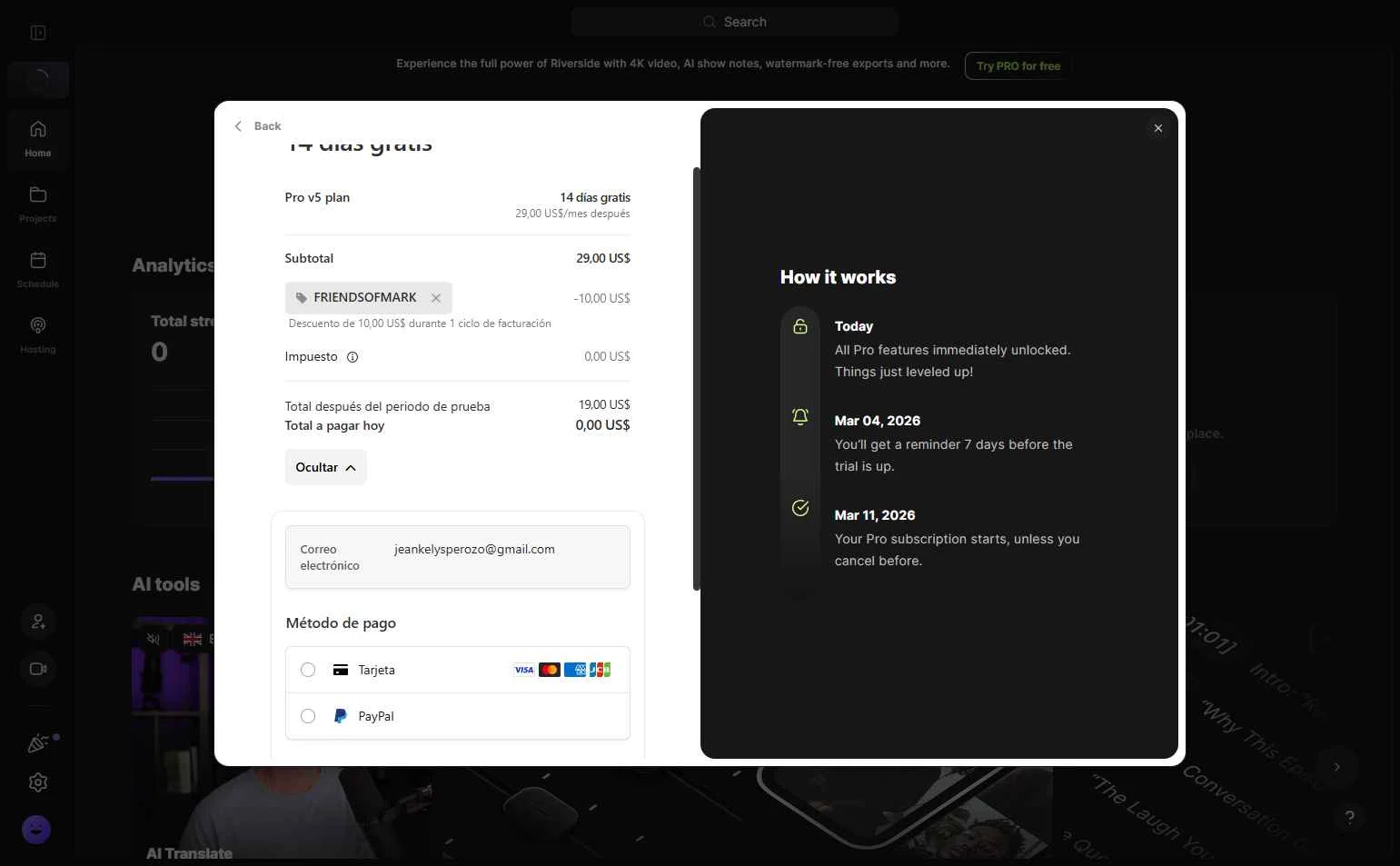Screen dimensions: 1400x866
Task: Collapse order details with Ocultar
Action: tap(325, 467)
